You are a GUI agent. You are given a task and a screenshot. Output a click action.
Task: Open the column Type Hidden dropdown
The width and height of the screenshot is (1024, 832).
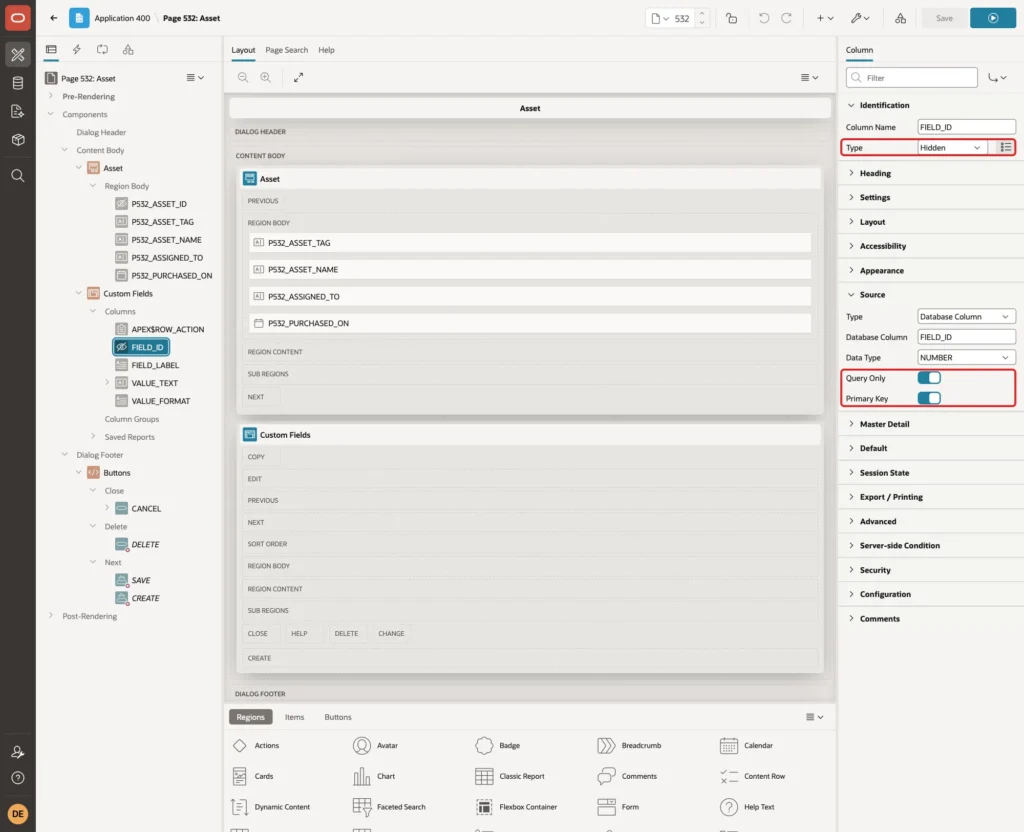[x=952, y=148]
